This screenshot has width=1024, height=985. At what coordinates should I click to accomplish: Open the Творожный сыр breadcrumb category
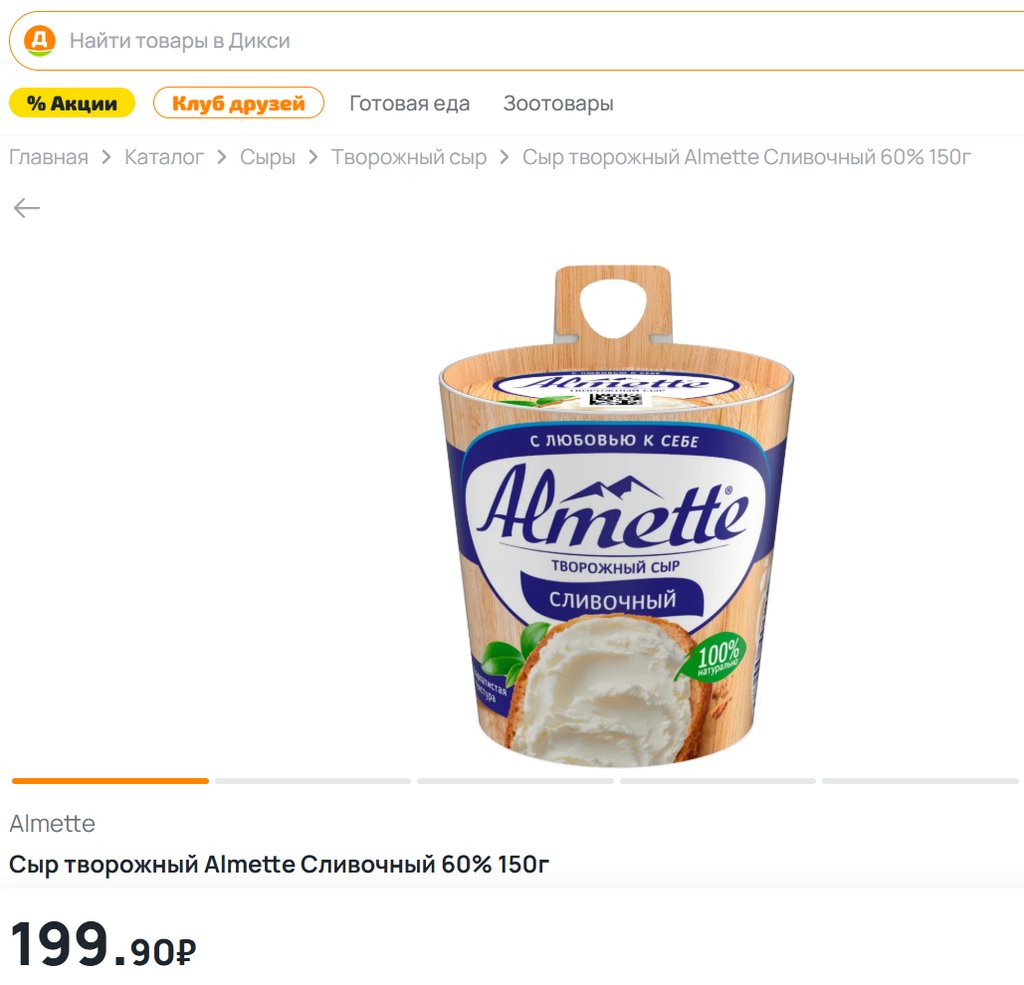pyautogui.click(x=409, y=157)
